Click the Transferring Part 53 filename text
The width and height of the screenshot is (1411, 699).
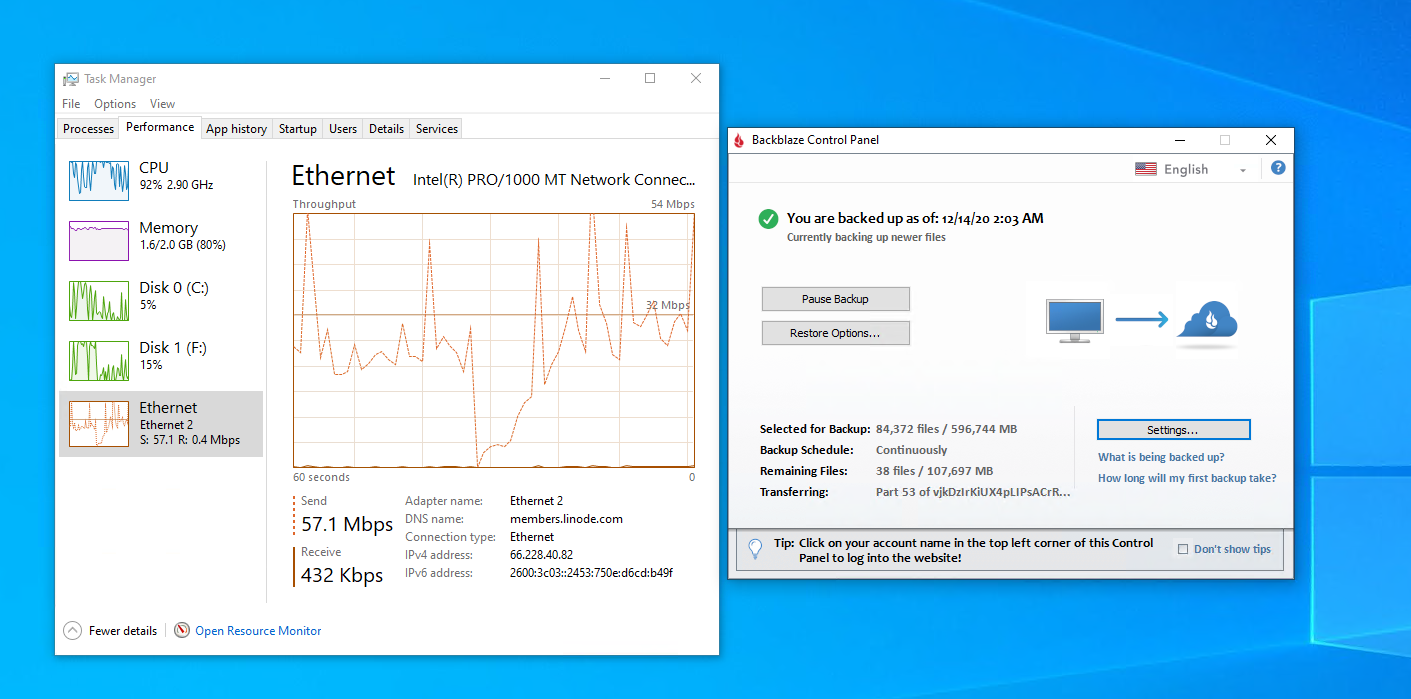pos(973,492)
